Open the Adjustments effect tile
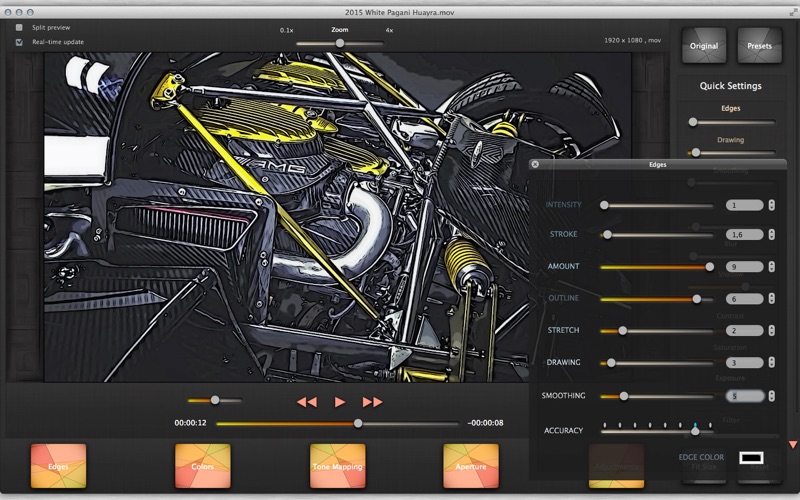The image size is (800, 500). 616,466
